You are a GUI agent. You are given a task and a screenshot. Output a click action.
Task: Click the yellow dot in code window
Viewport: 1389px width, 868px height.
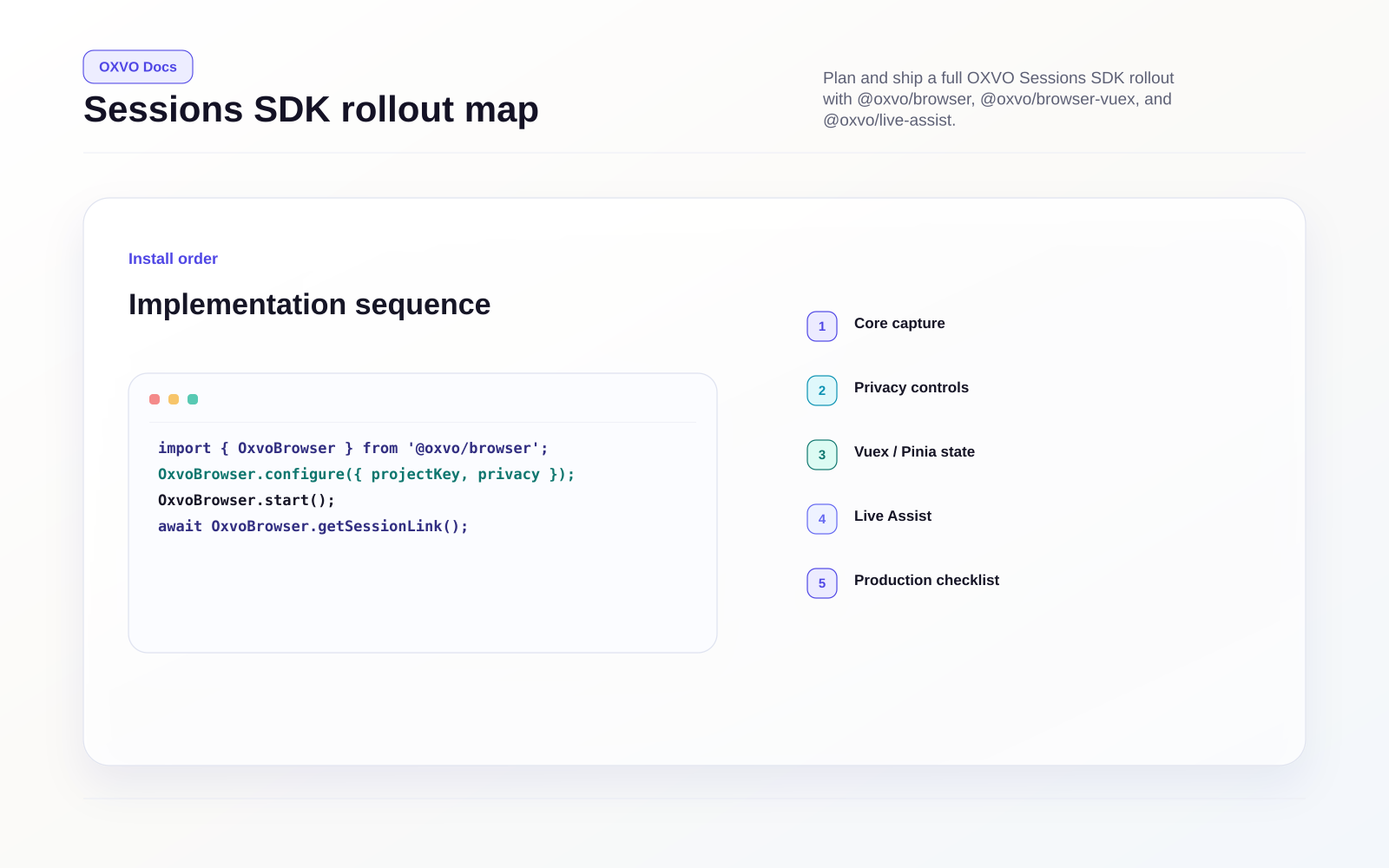tap(174, 399)
